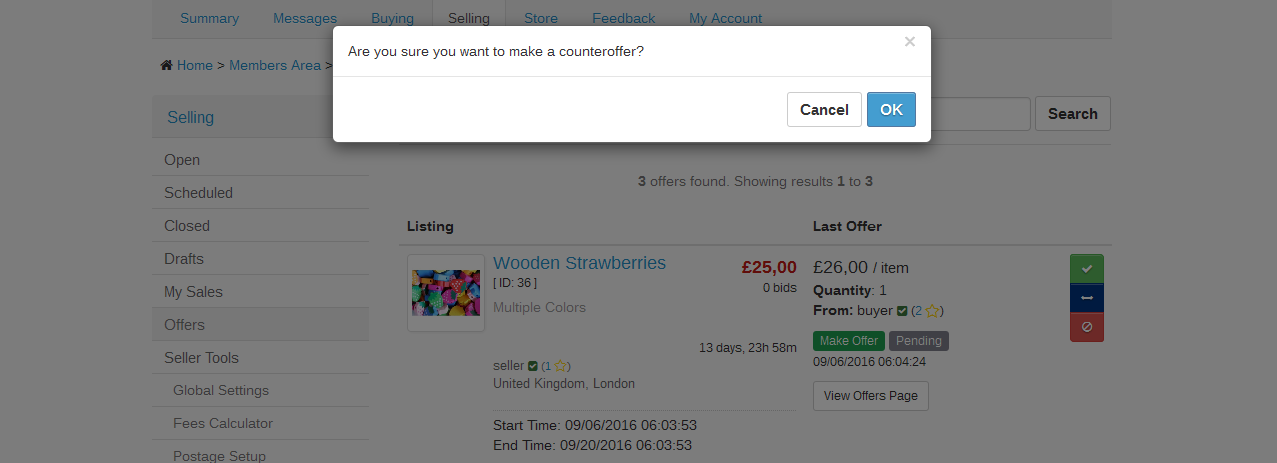Cancel the counteroffer confirmation
Viewport: 1277px width, 463px height.
coord(824,110)
